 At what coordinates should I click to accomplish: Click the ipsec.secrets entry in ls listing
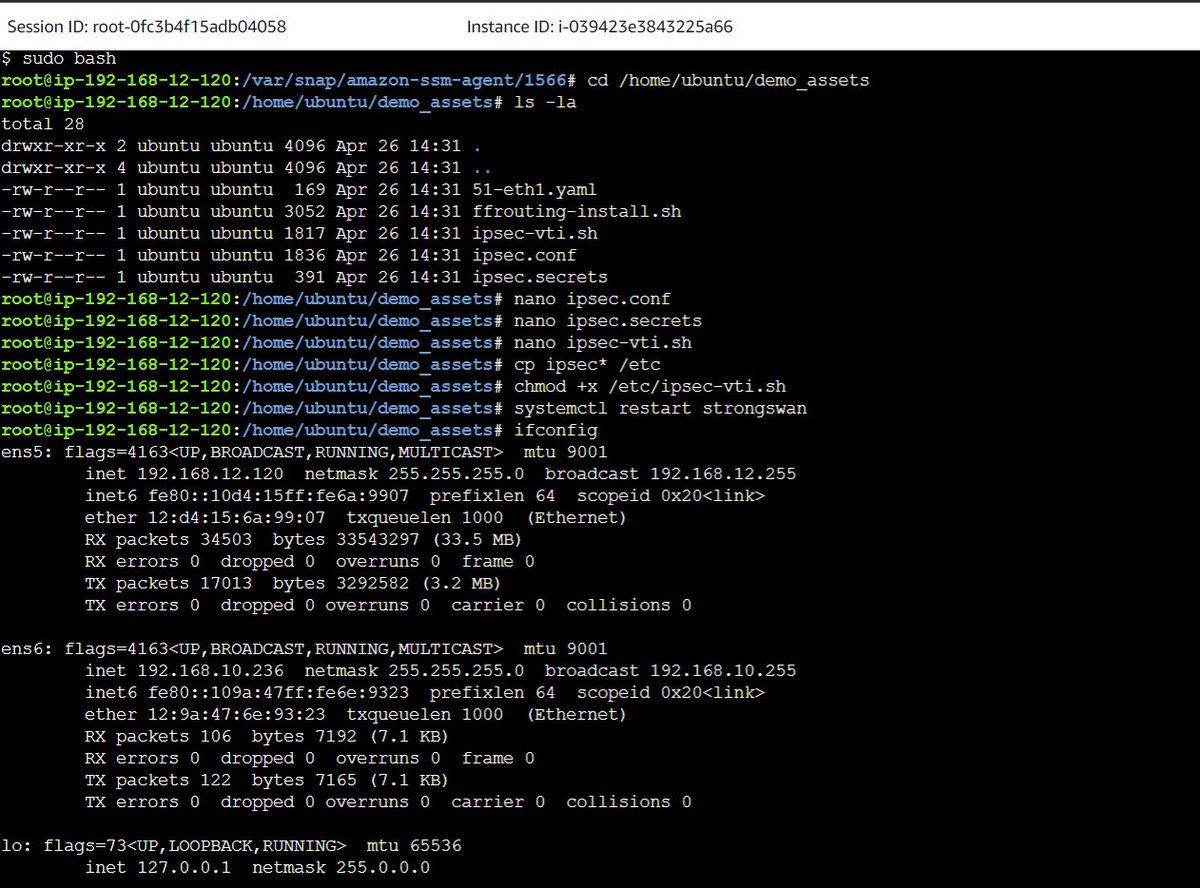point(540,277)
